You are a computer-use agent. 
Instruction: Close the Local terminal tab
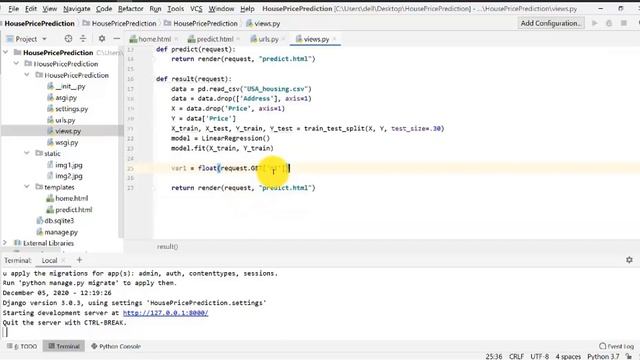(63, 260)
